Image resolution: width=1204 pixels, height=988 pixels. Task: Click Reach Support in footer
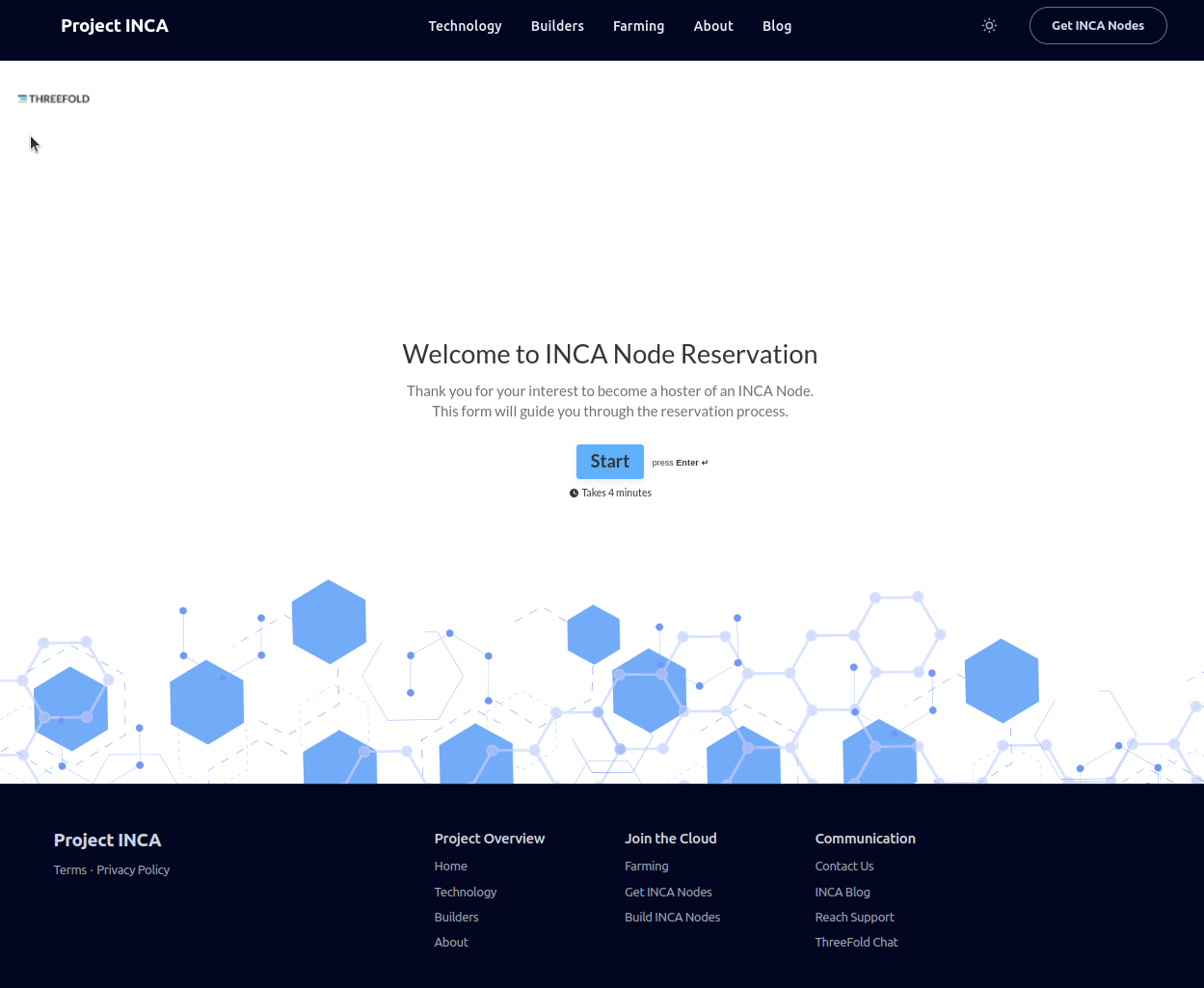(x=854, y=917)
